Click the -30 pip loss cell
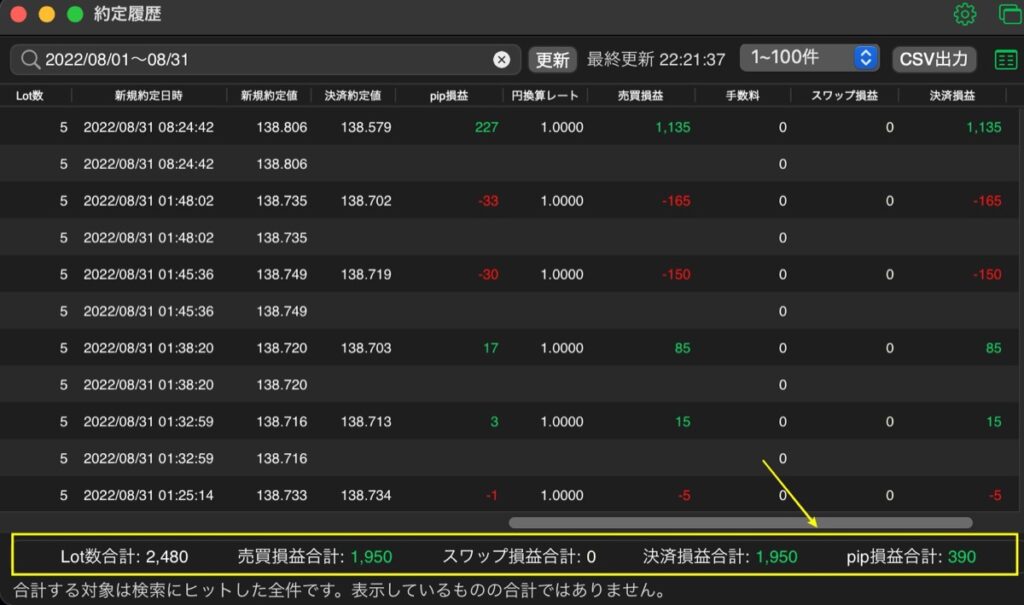 pyautogui.click(x=488, y=274)
